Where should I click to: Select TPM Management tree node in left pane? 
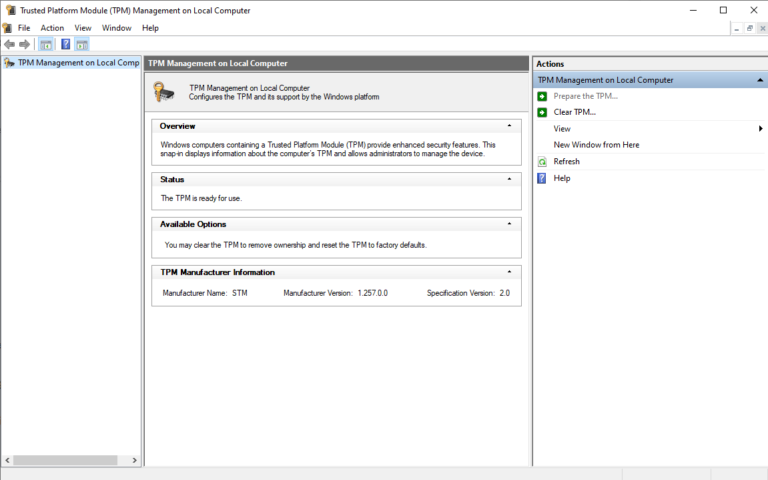pyautogui.click(x=76, y=63)
